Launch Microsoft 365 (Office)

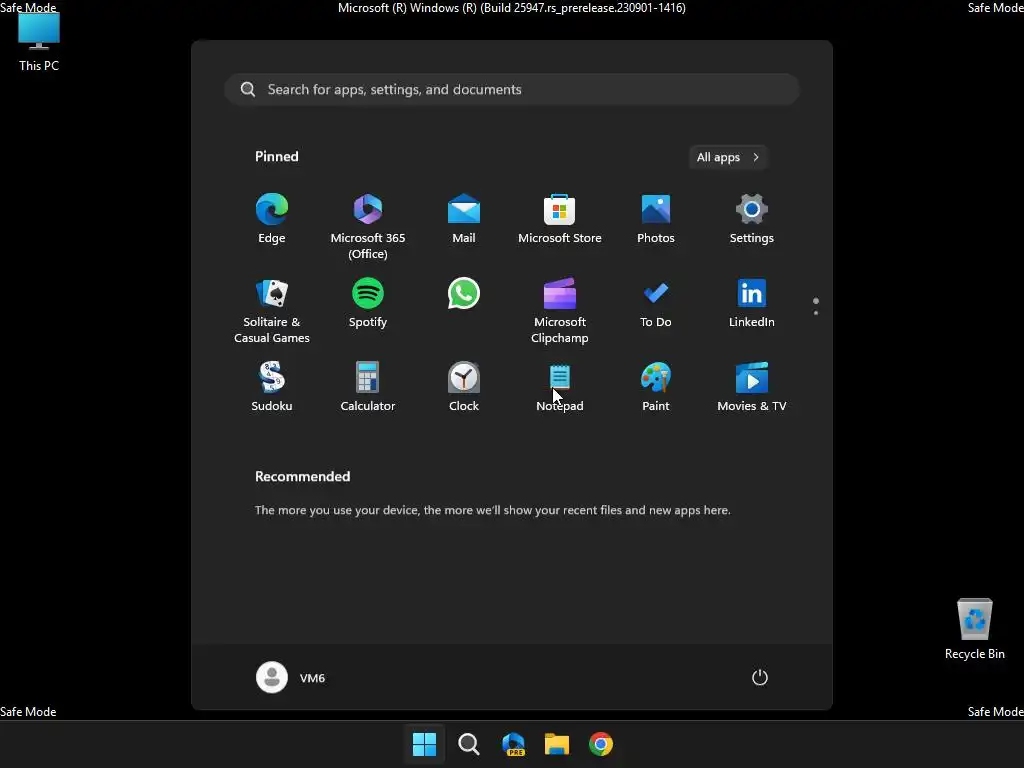pyautogui.click(x=368, y=226)
